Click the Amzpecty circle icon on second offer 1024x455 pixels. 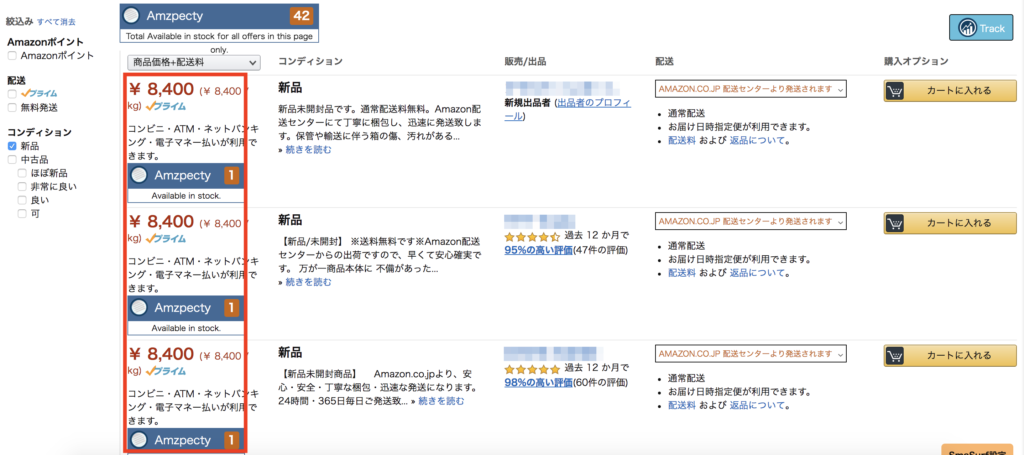[x=138, y=307]
